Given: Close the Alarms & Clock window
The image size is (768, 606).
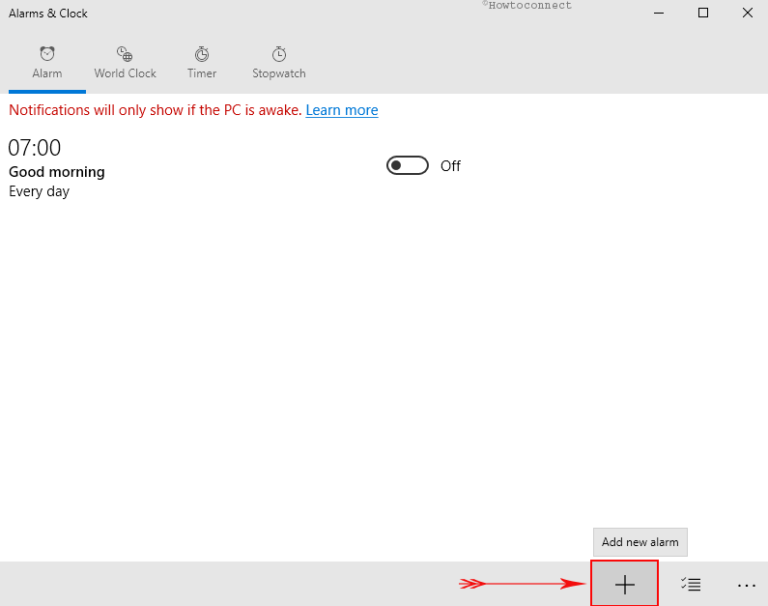Looking at the screenshot, I should click(x=747, y=13).
